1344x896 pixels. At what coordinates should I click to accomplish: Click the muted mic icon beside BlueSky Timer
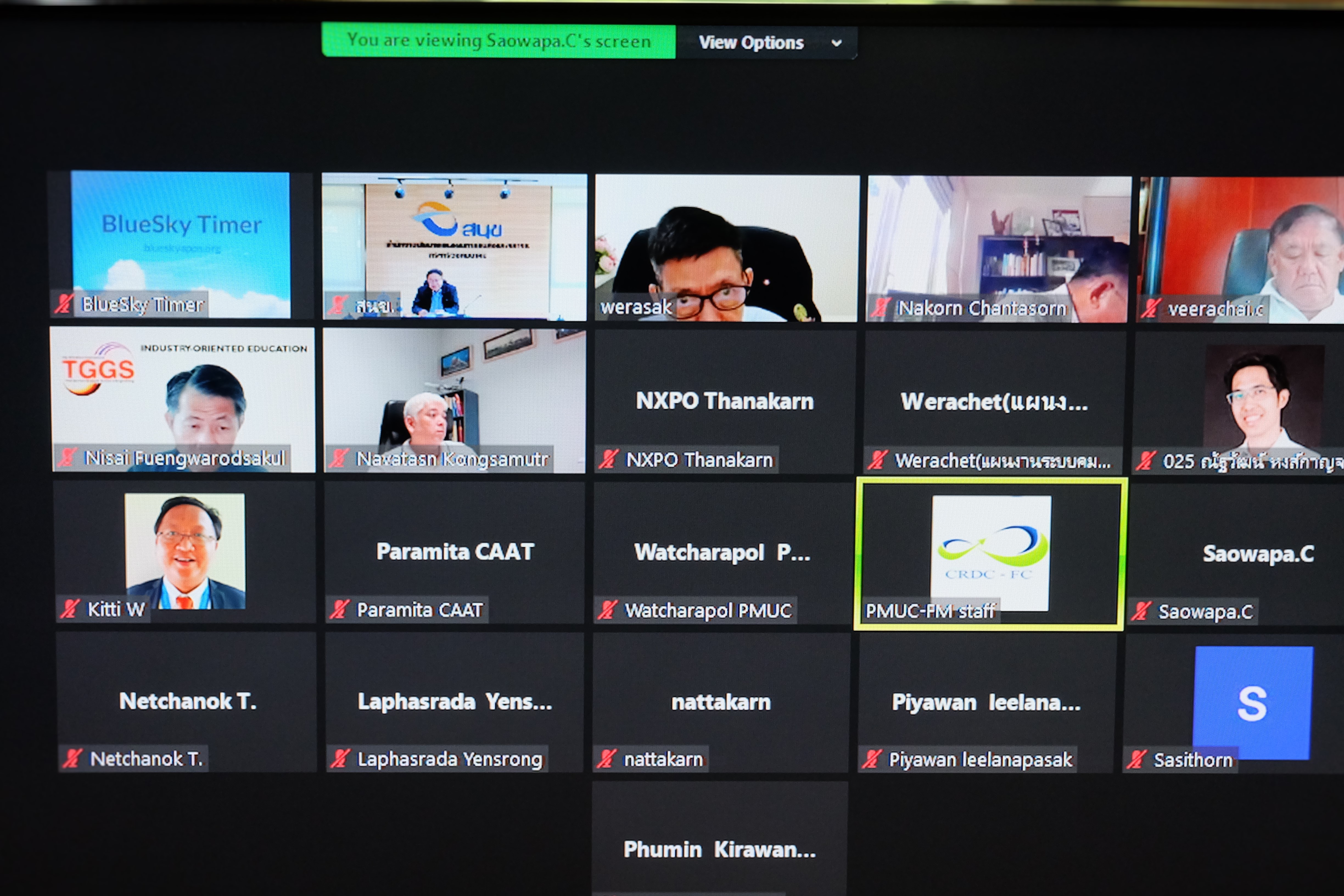click(x=64, y=303)
